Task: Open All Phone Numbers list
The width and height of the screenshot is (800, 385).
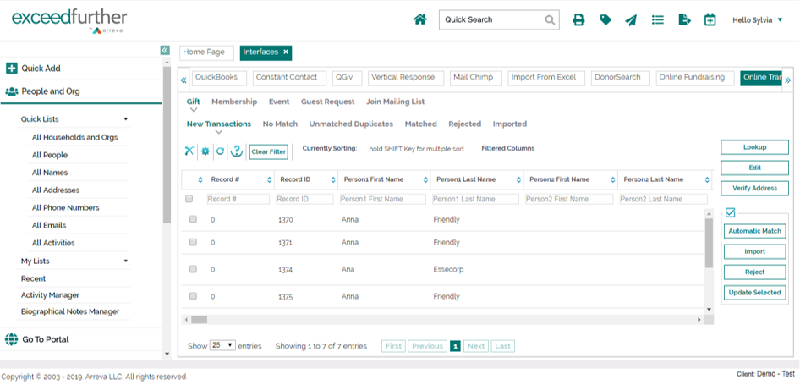Action: (x=65, y=208)
